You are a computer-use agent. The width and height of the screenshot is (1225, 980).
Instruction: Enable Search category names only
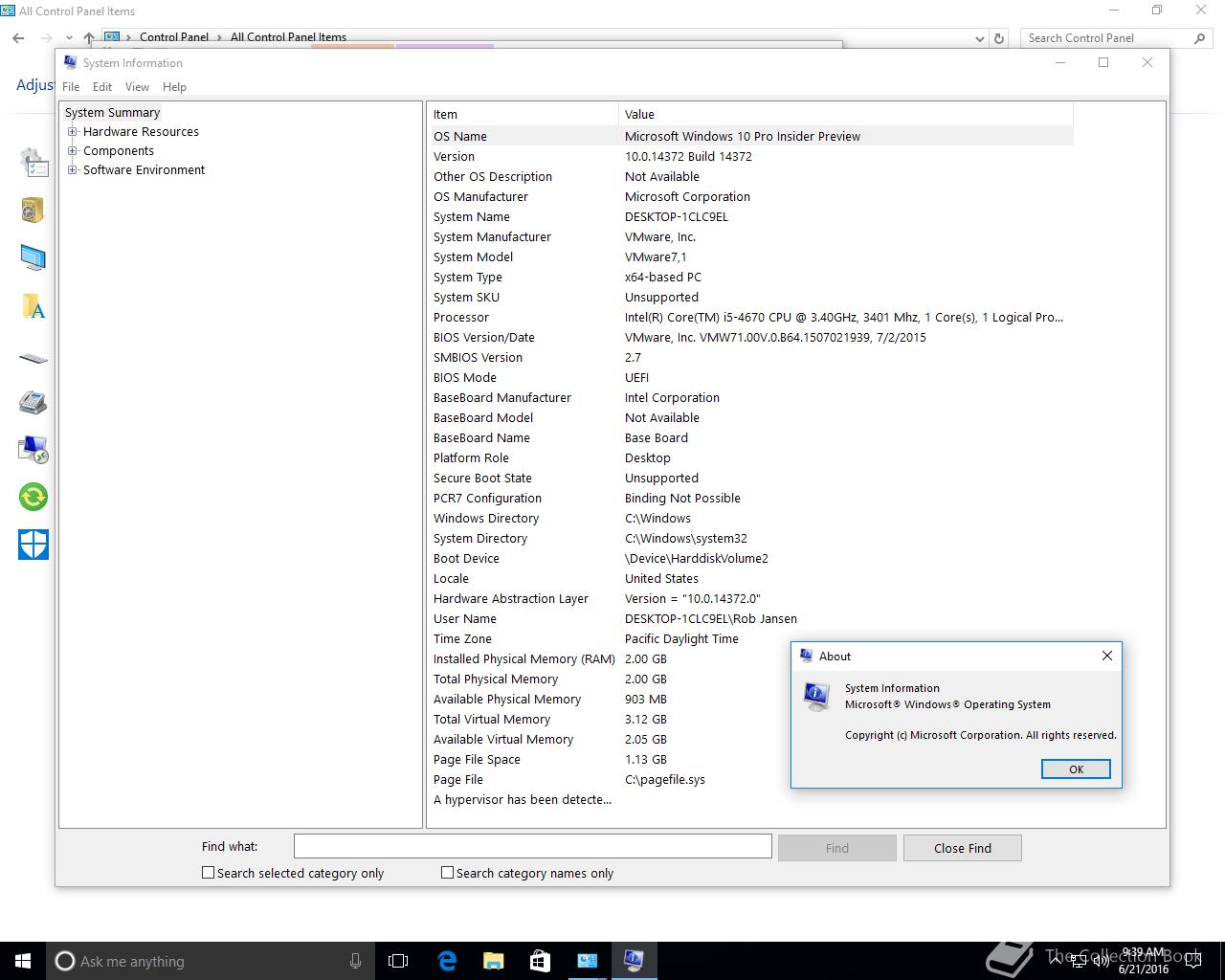point(447,873)
